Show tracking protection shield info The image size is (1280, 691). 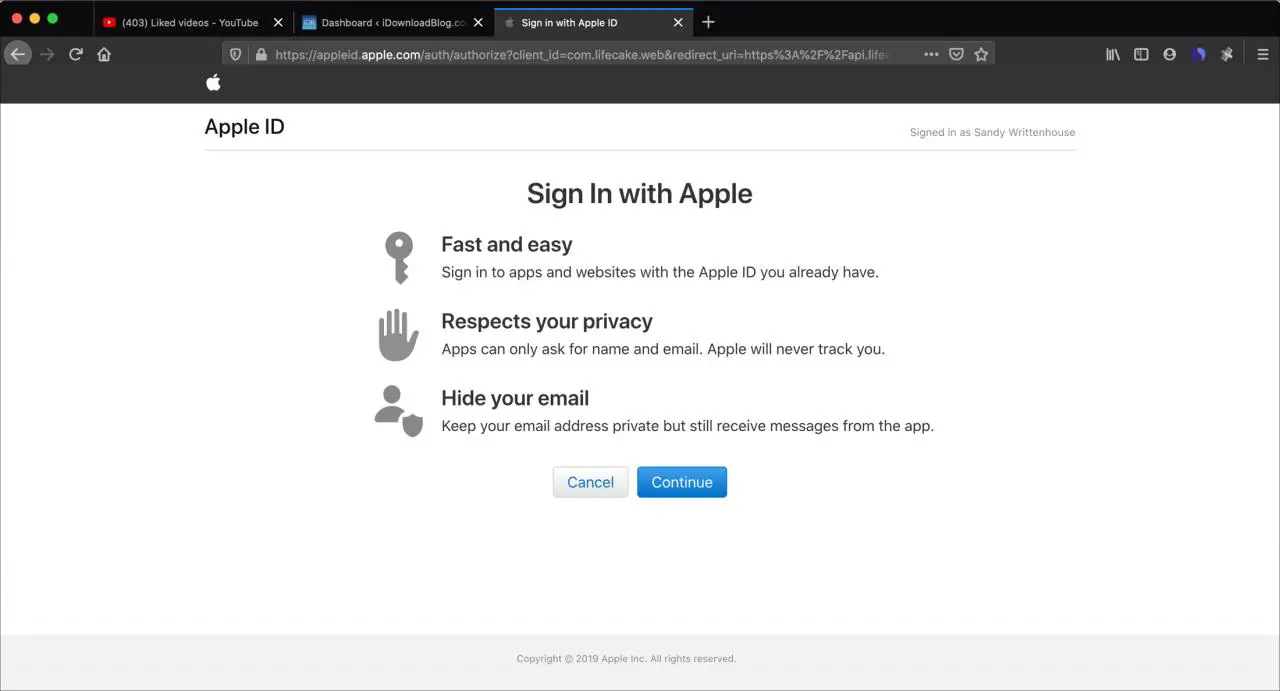pyautogui.click(x=236, y=54)
